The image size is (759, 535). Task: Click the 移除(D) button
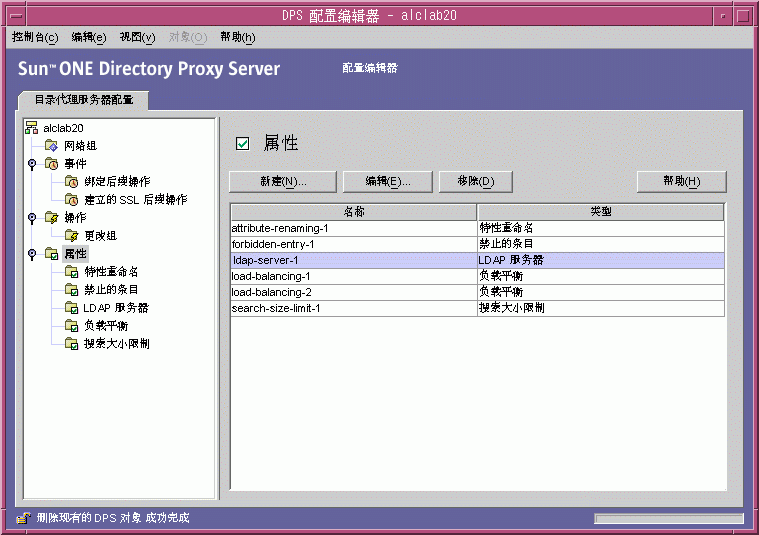coord(476,182)
